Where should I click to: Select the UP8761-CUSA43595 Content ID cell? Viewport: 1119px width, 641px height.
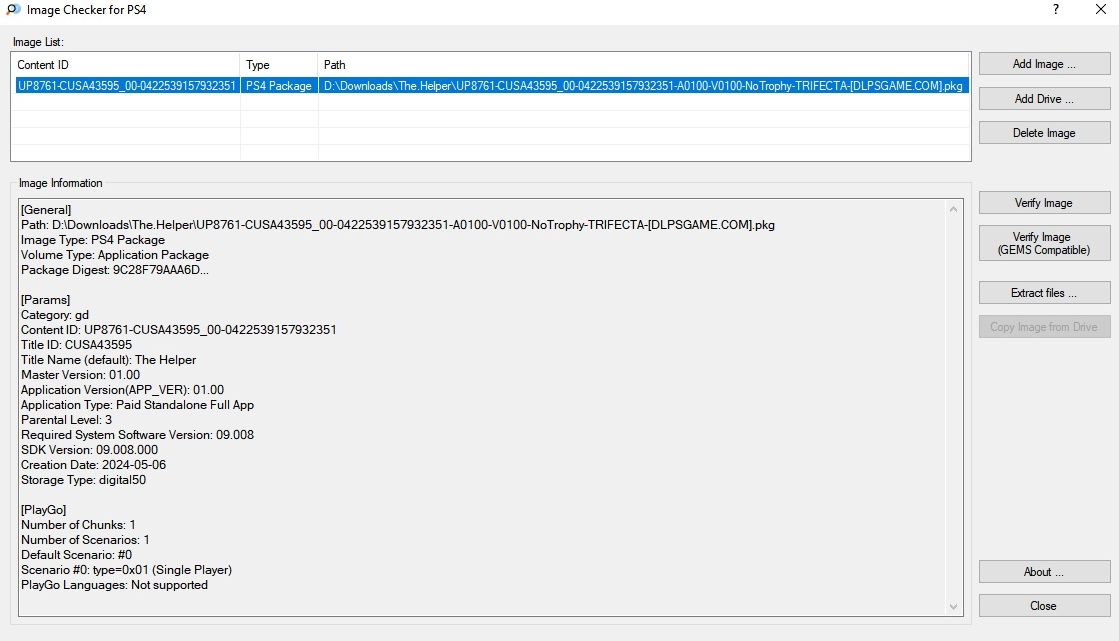127,86
